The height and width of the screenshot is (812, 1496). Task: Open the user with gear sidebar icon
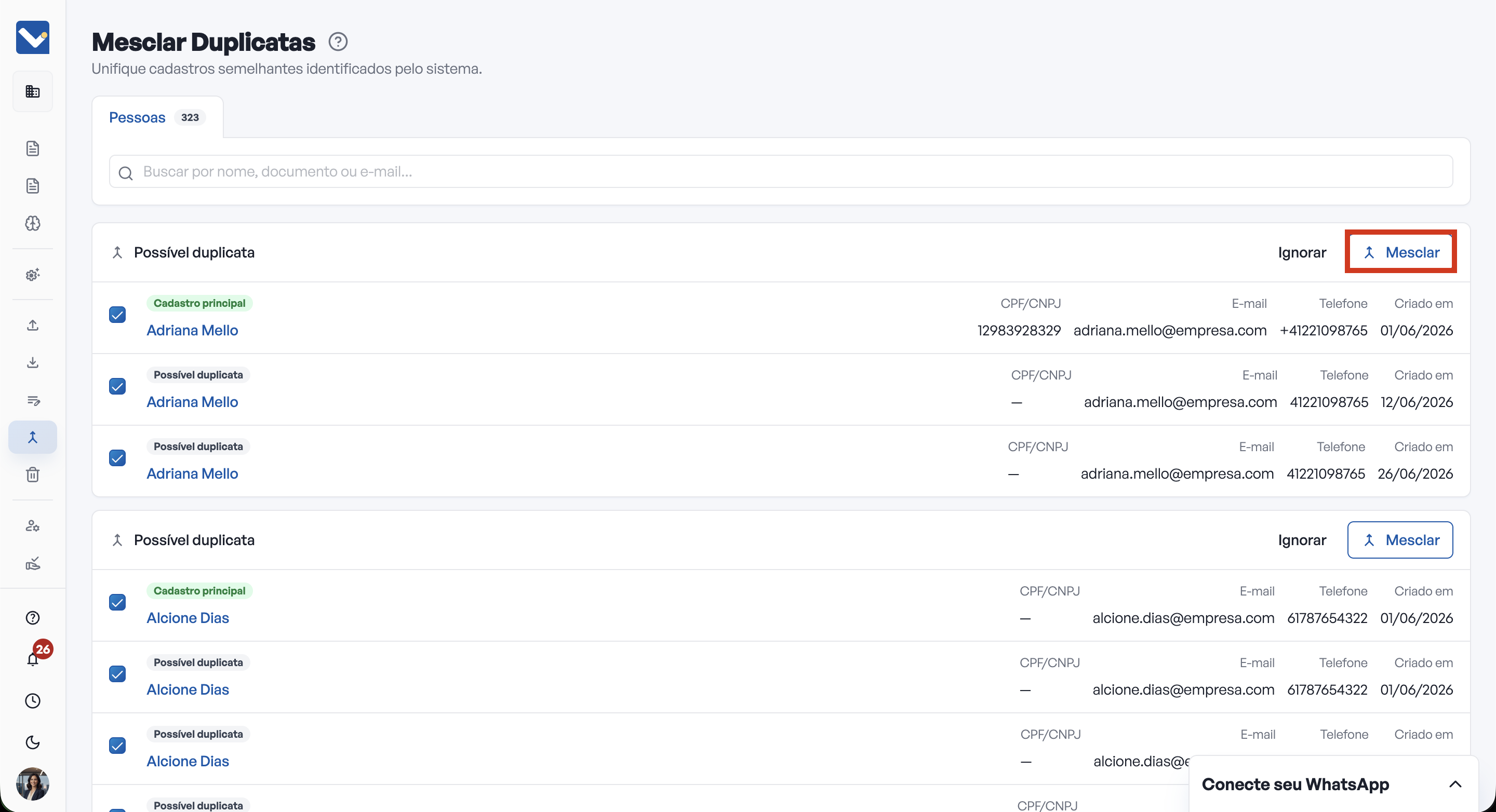(x=33, y=526)
